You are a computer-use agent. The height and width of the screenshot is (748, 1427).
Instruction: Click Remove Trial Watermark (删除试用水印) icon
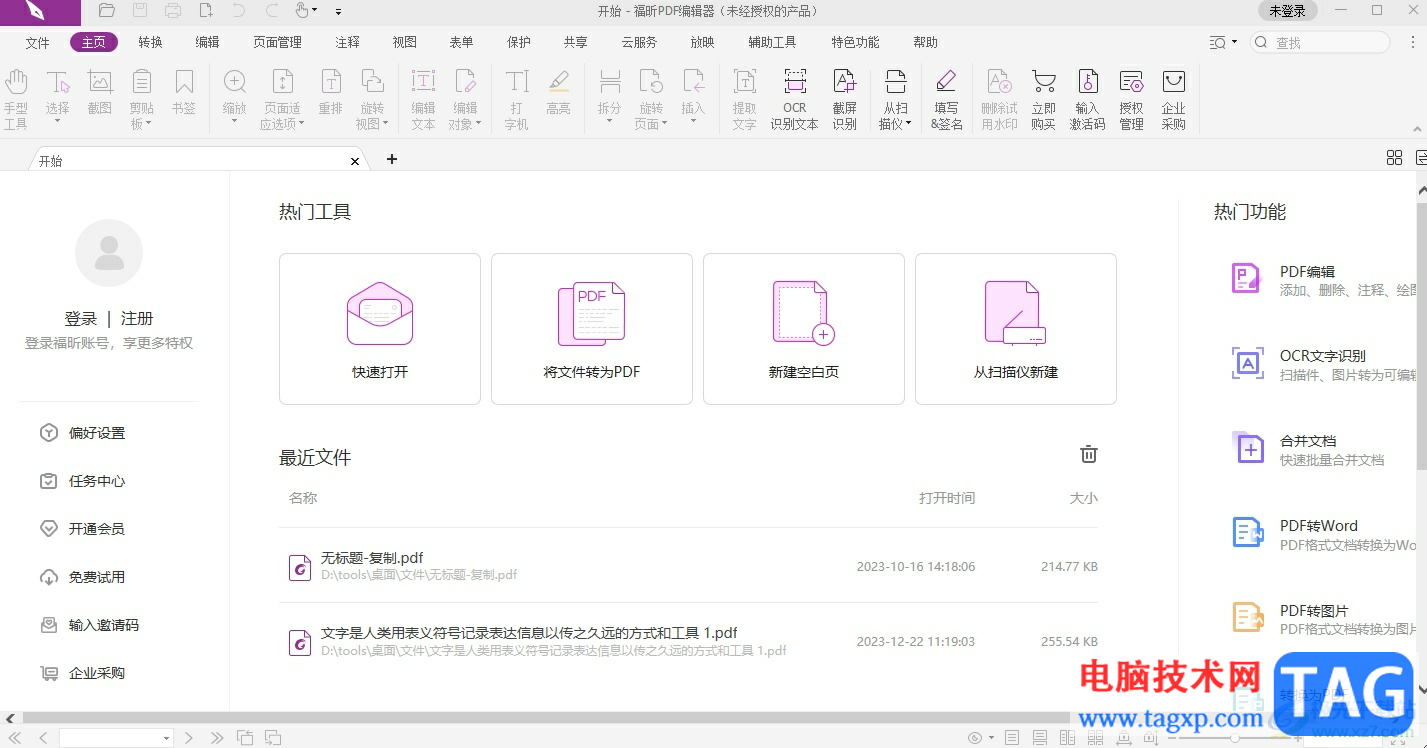coord(999,99)
